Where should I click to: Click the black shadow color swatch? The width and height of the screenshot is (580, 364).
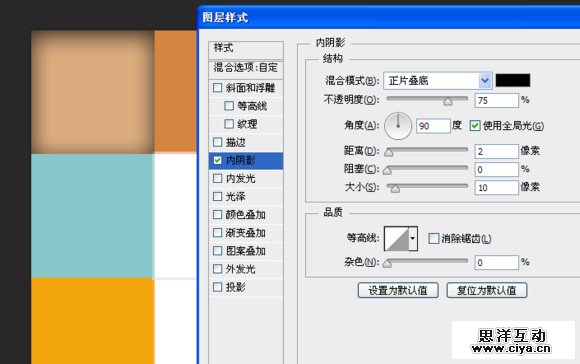513,80
